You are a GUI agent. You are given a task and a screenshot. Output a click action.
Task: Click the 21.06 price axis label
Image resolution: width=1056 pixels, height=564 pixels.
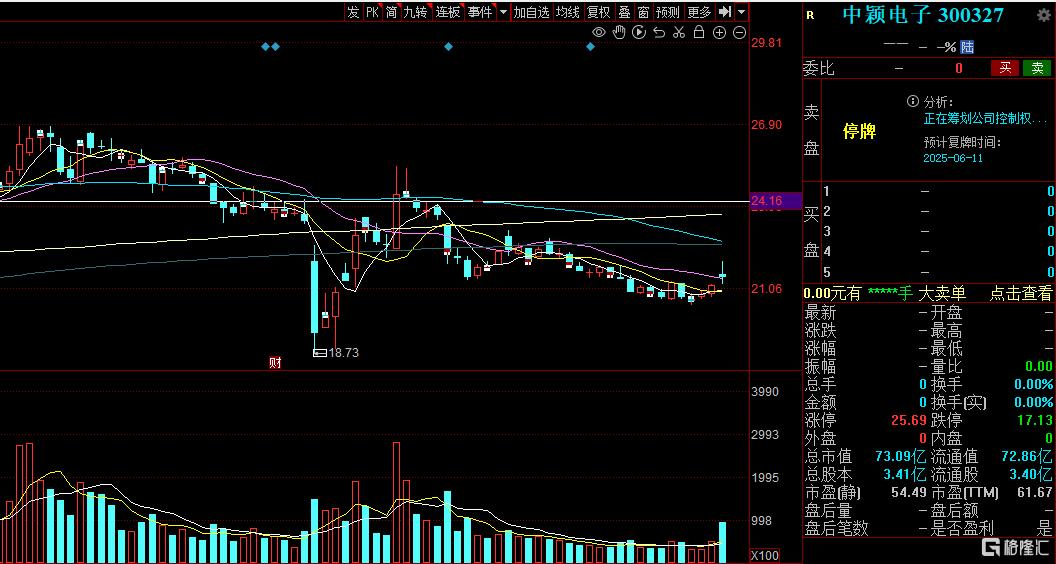(766, 289)
